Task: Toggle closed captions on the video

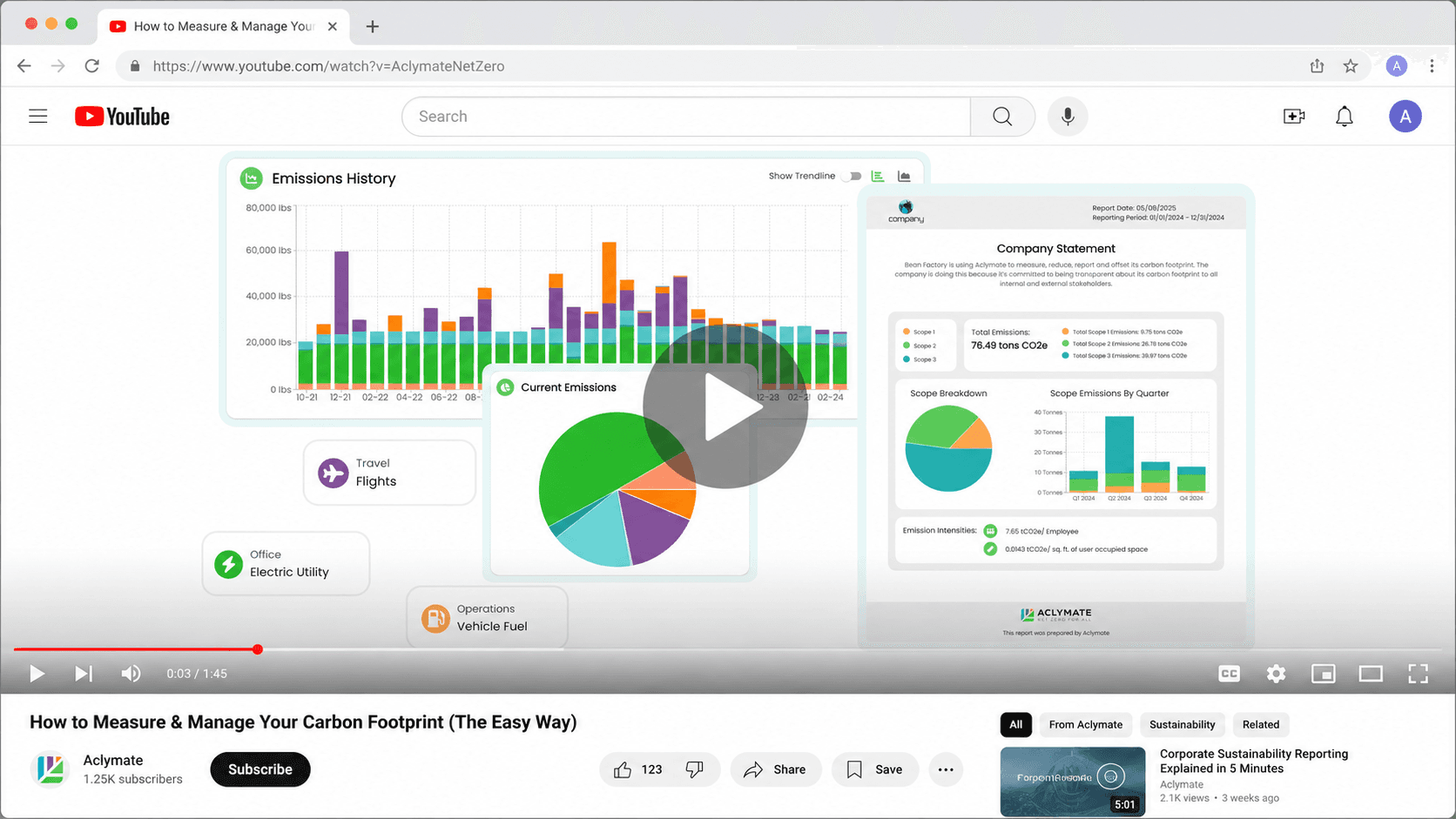Action: 1229,674
